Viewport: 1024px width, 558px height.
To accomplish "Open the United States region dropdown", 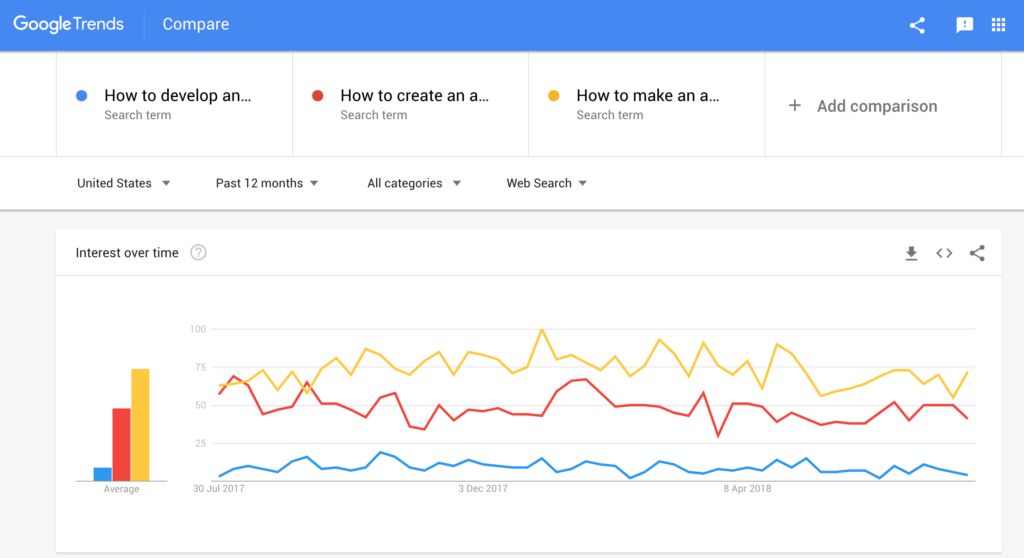I will coord(123,183).
